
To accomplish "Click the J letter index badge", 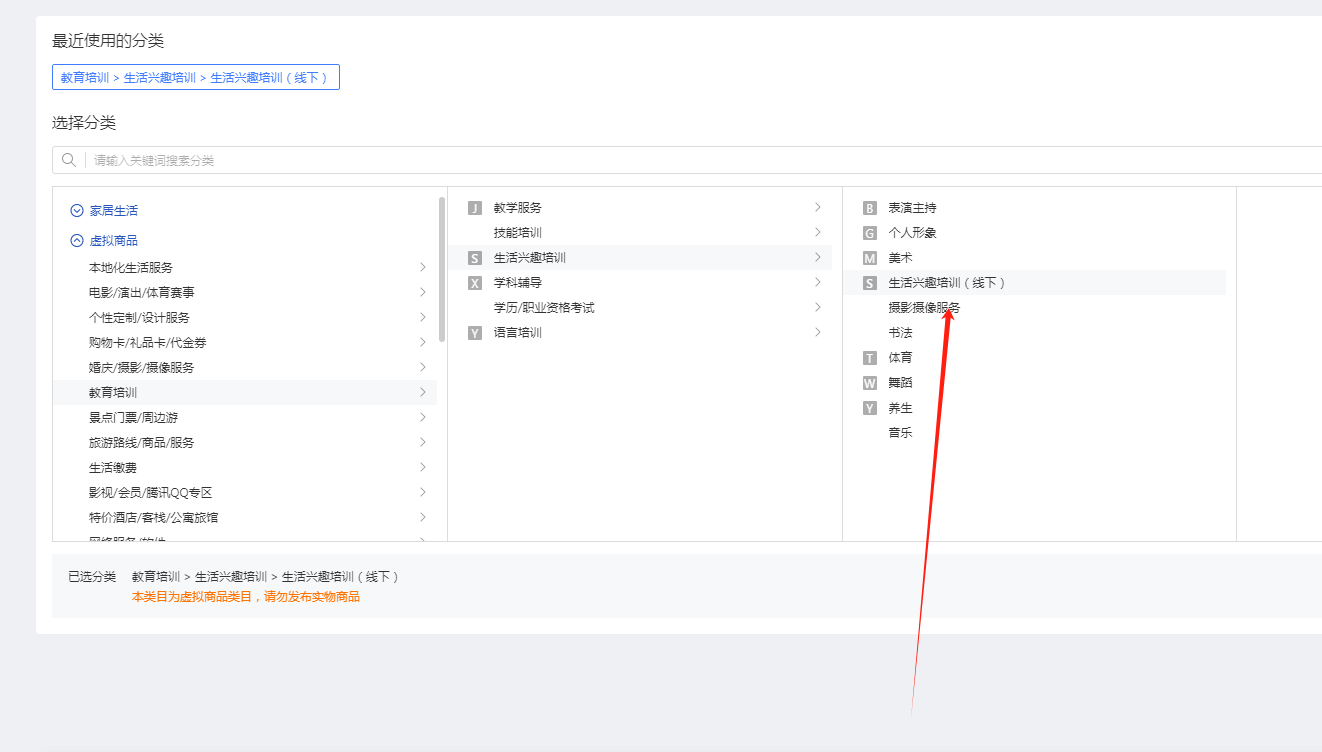I will [475, 208].
